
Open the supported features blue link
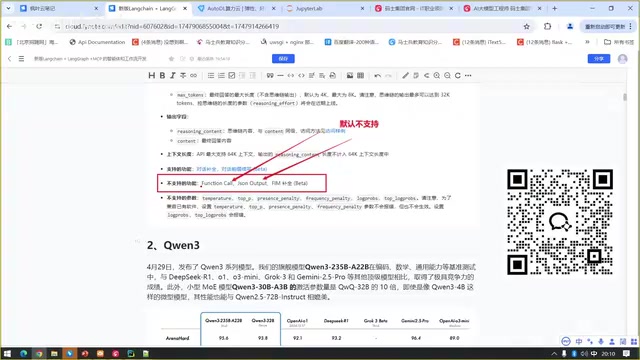point(232,169)
